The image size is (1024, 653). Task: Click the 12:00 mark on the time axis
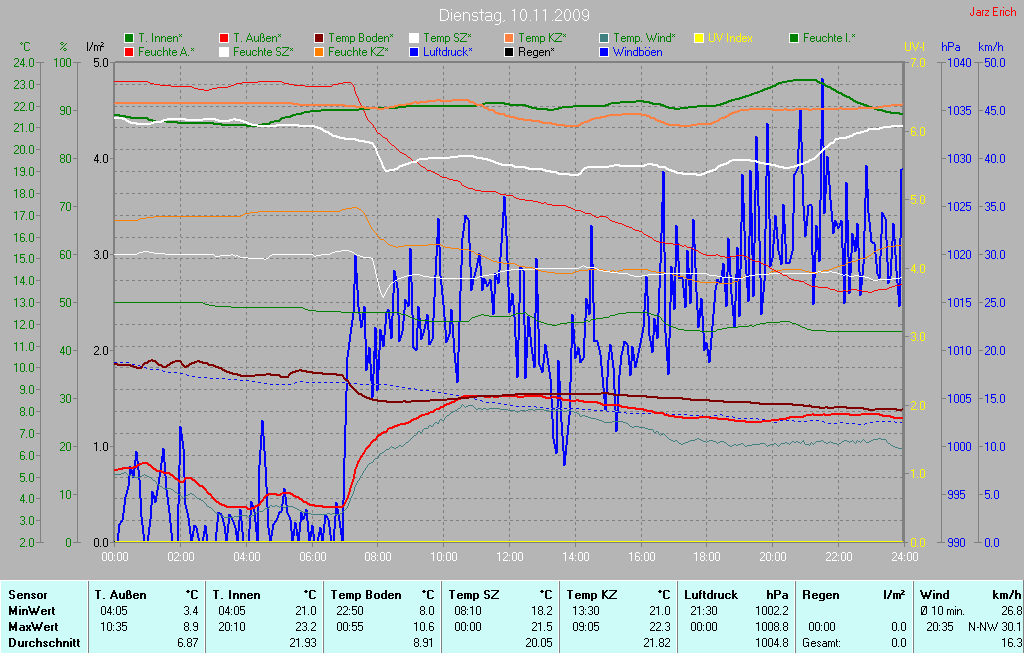[x=510, y=556]
